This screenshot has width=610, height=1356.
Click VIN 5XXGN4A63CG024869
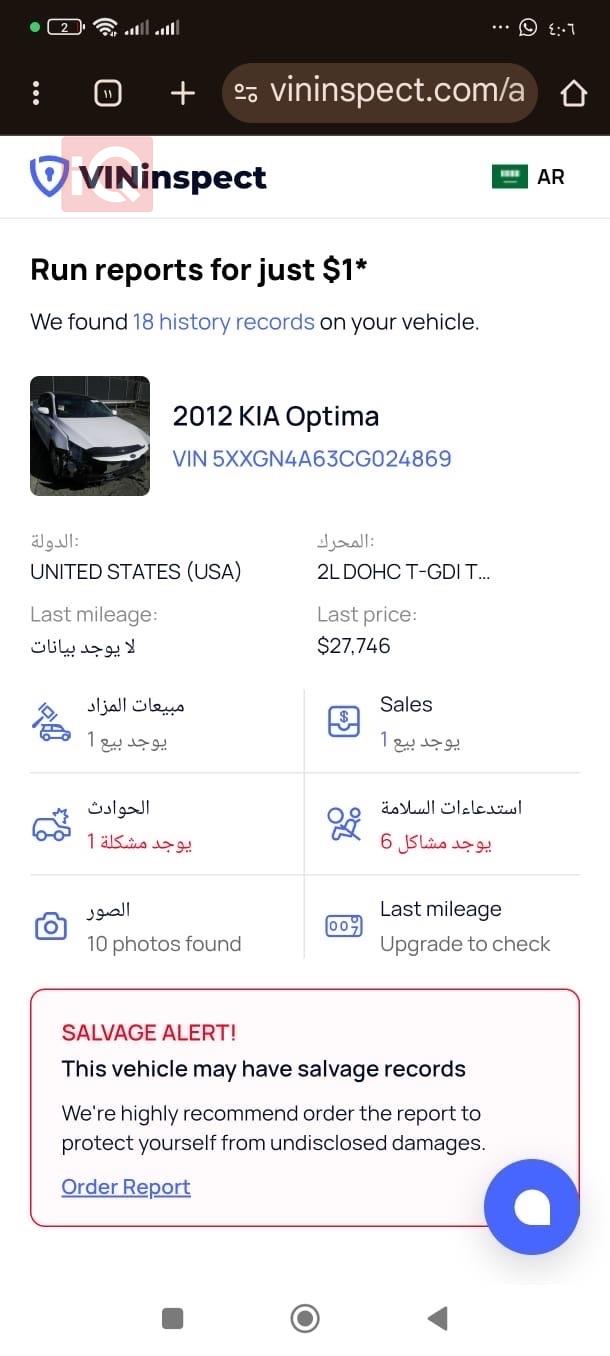click(x=311, y=457)
